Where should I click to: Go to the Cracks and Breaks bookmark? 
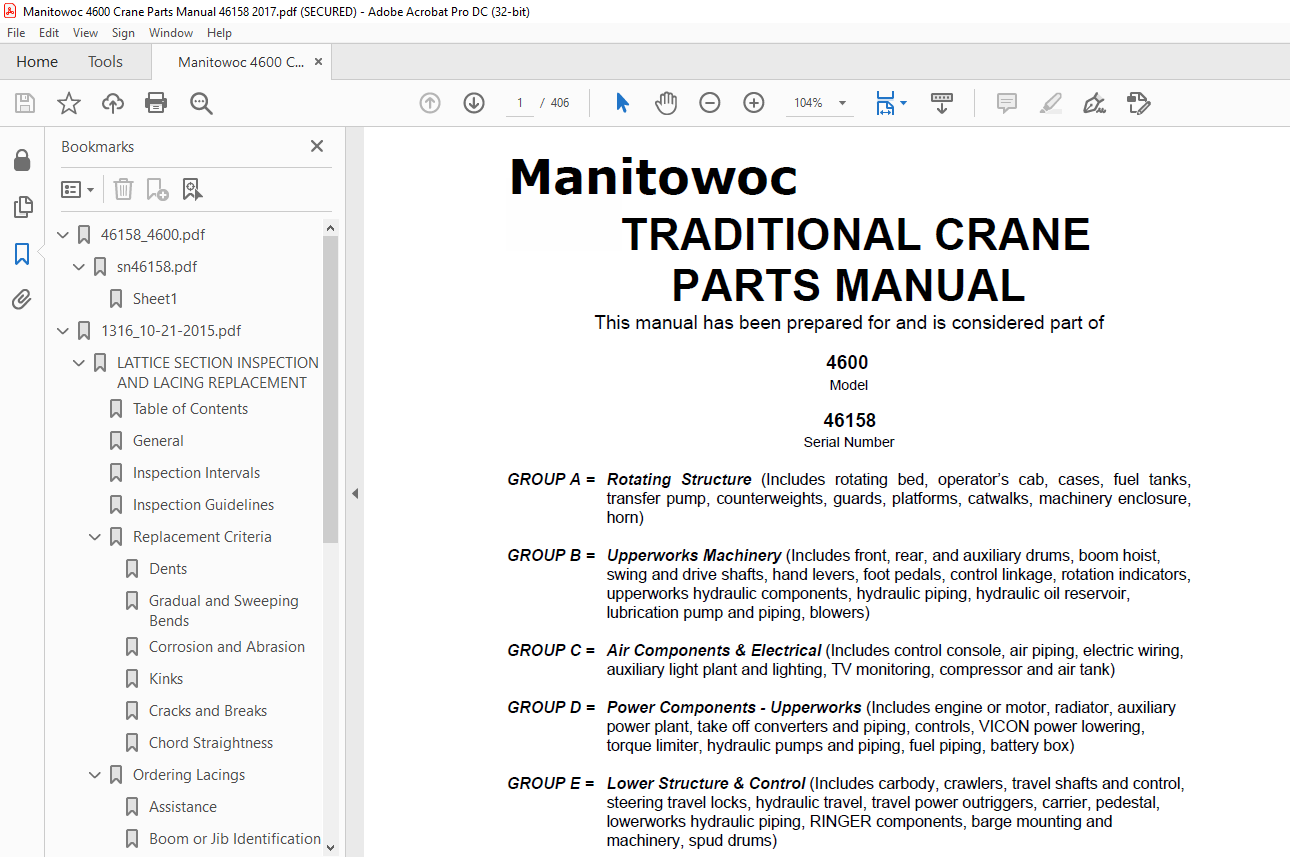208,711
